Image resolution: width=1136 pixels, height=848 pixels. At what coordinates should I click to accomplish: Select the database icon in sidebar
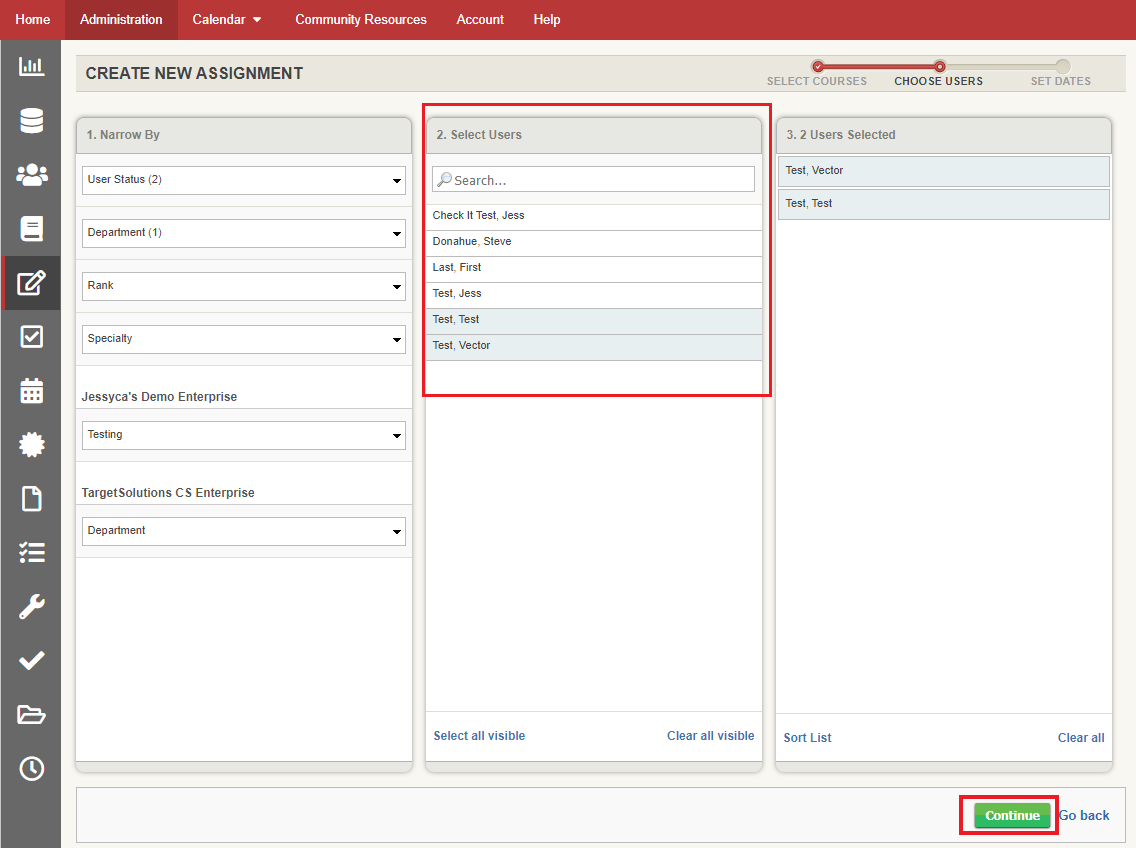[31, 120]
